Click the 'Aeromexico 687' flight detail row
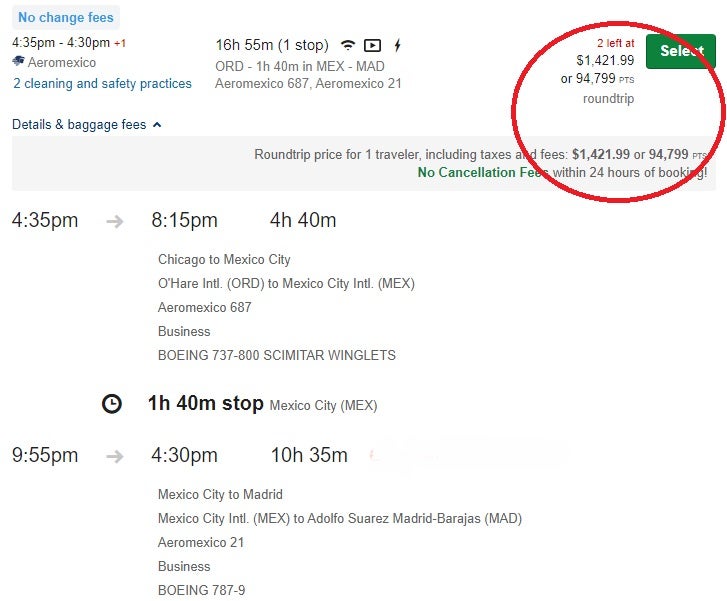The height and width of the screenshot is (601, 727). [x=204, y=307]
